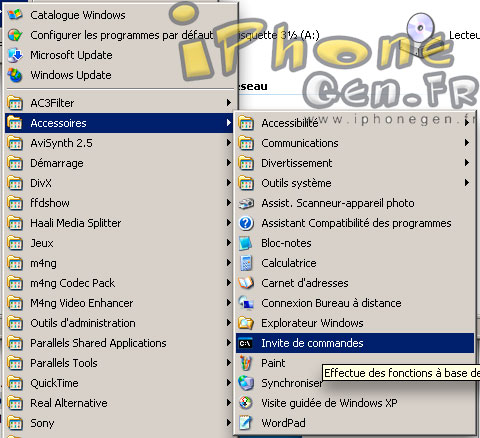Click the Synchroniser icon
Image resolution: width=480 pixels, height=438 pixels.
coord(246,383)
